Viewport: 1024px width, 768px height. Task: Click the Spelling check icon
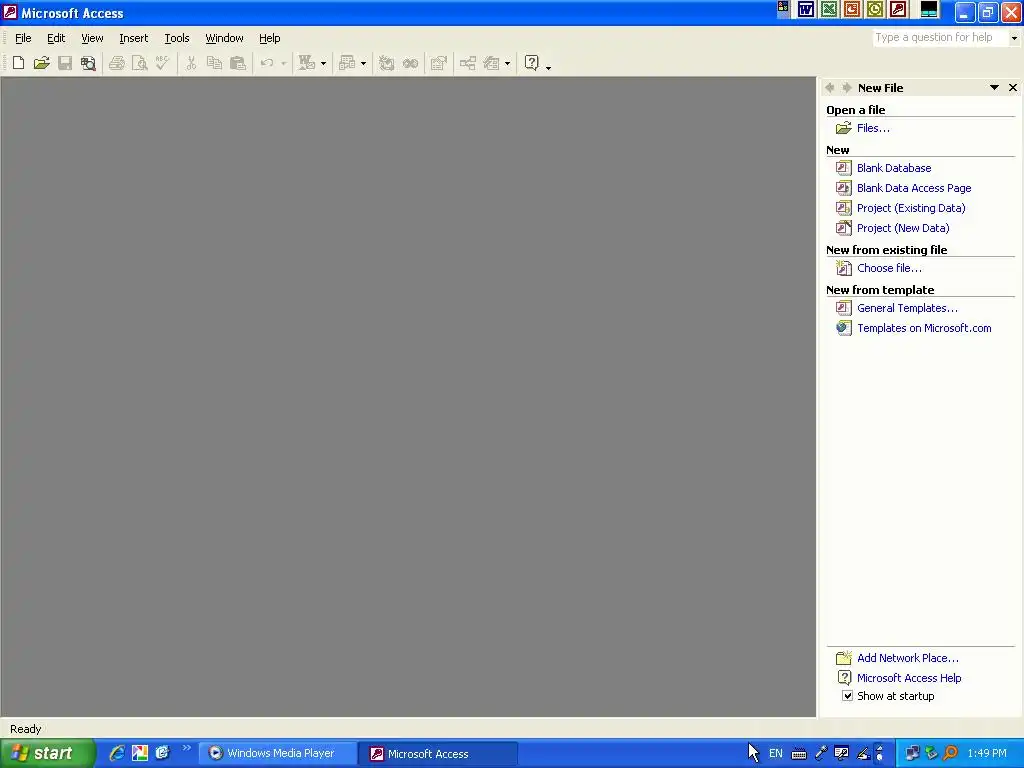tap(163, 63)
